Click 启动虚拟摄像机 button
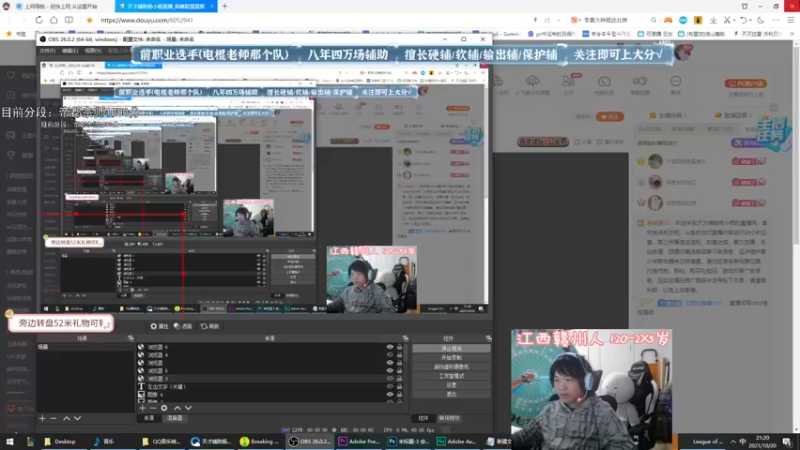 point(452,367)
